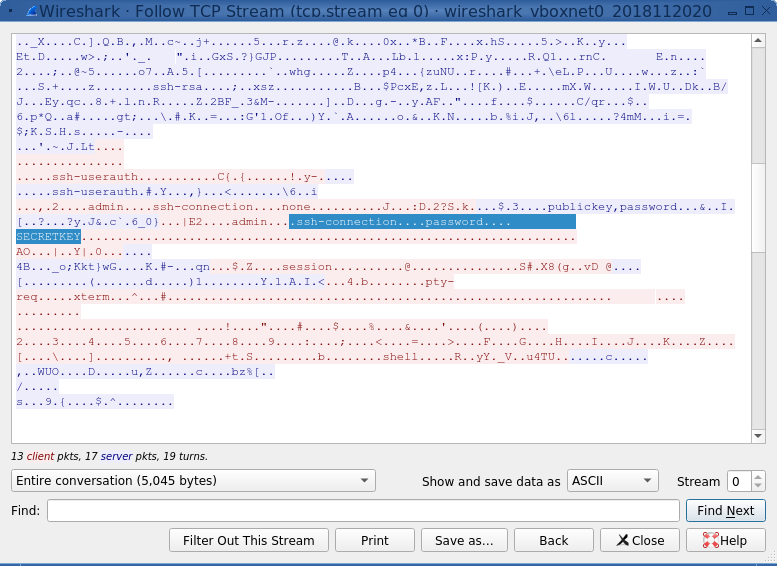Open the Save as... dialog
The width and height of the screenshot is (777, 566).
[x=464, y=540]
